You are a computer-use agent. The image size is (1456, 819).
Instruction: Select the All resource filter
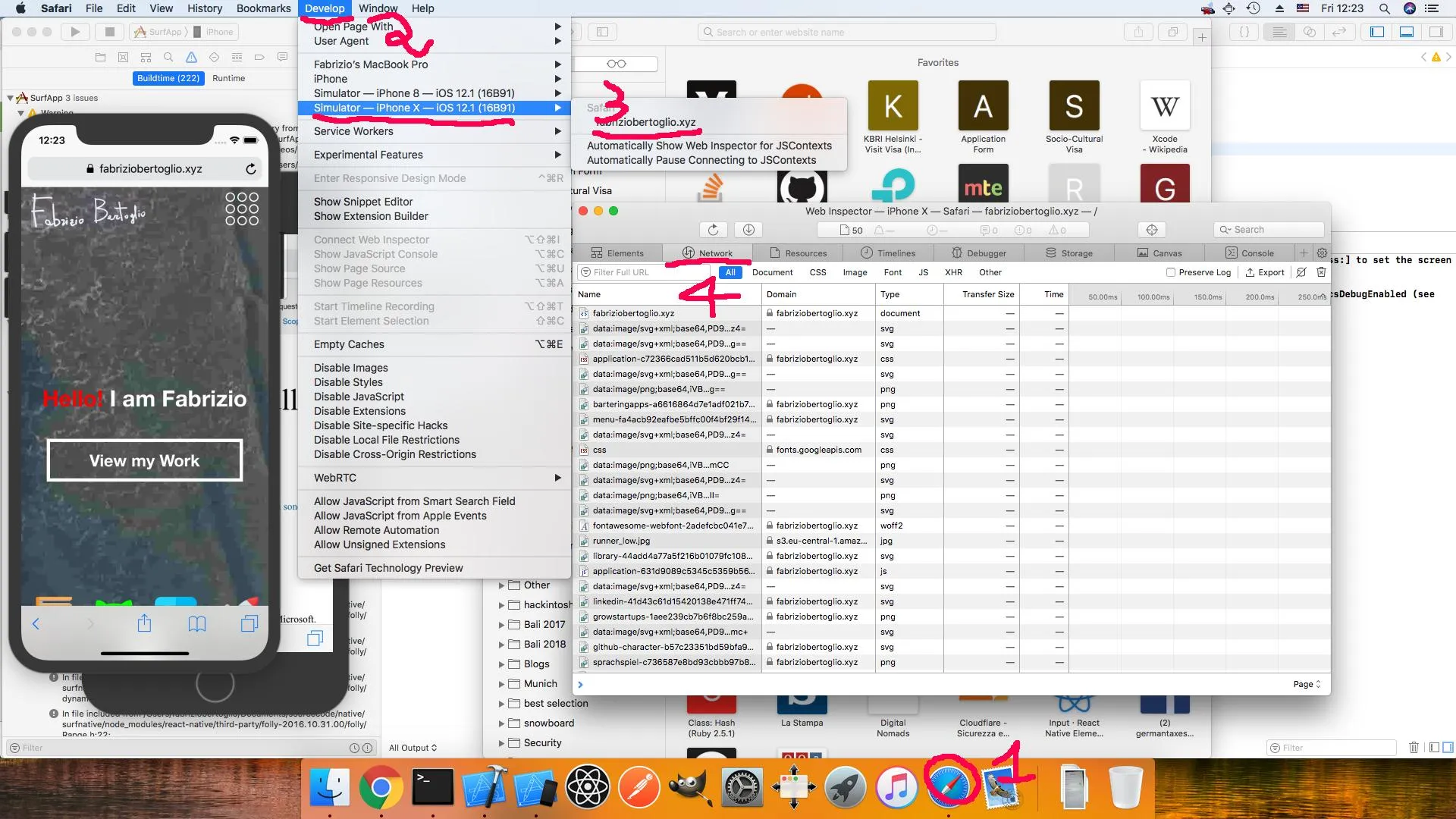tap(730, 272)
